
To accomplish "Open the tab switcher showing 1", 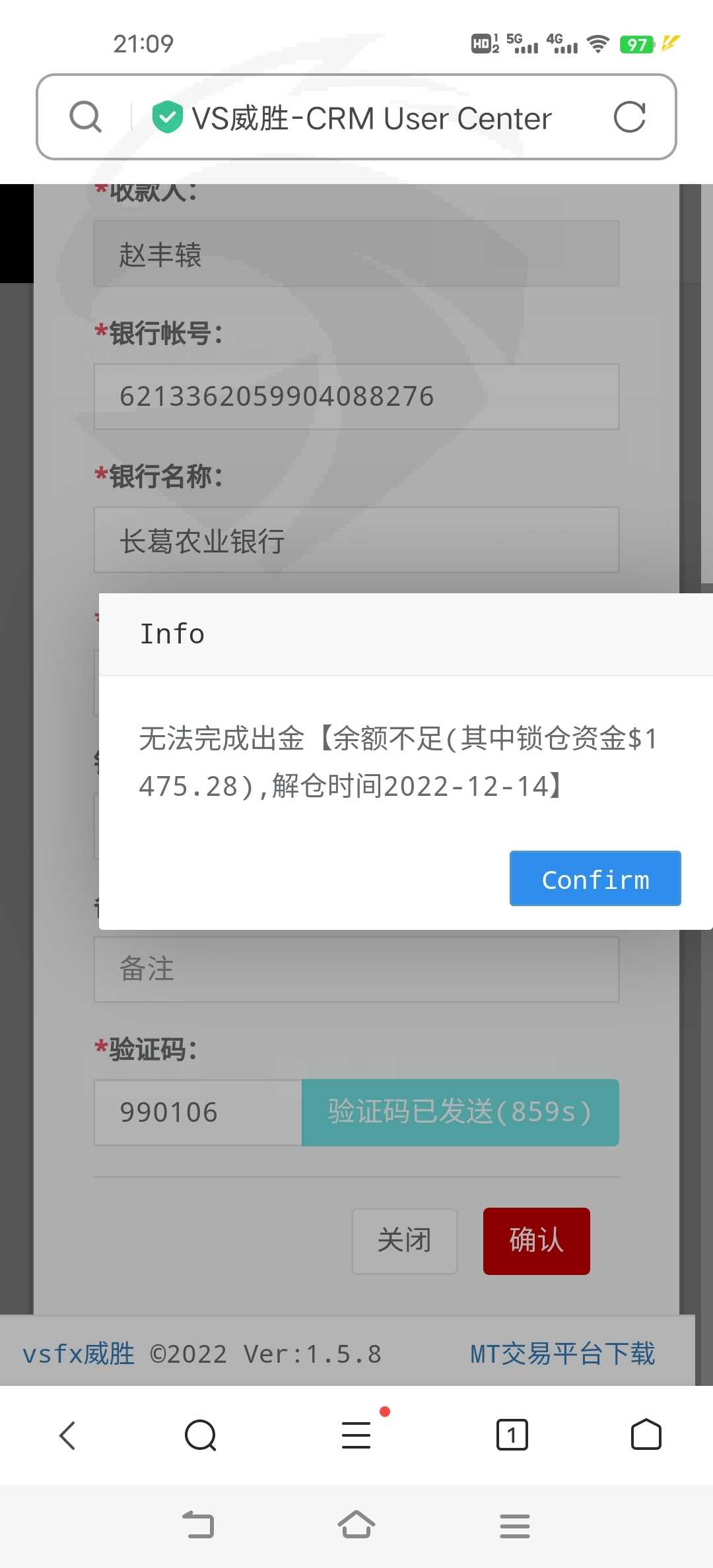I will 512,1435.
